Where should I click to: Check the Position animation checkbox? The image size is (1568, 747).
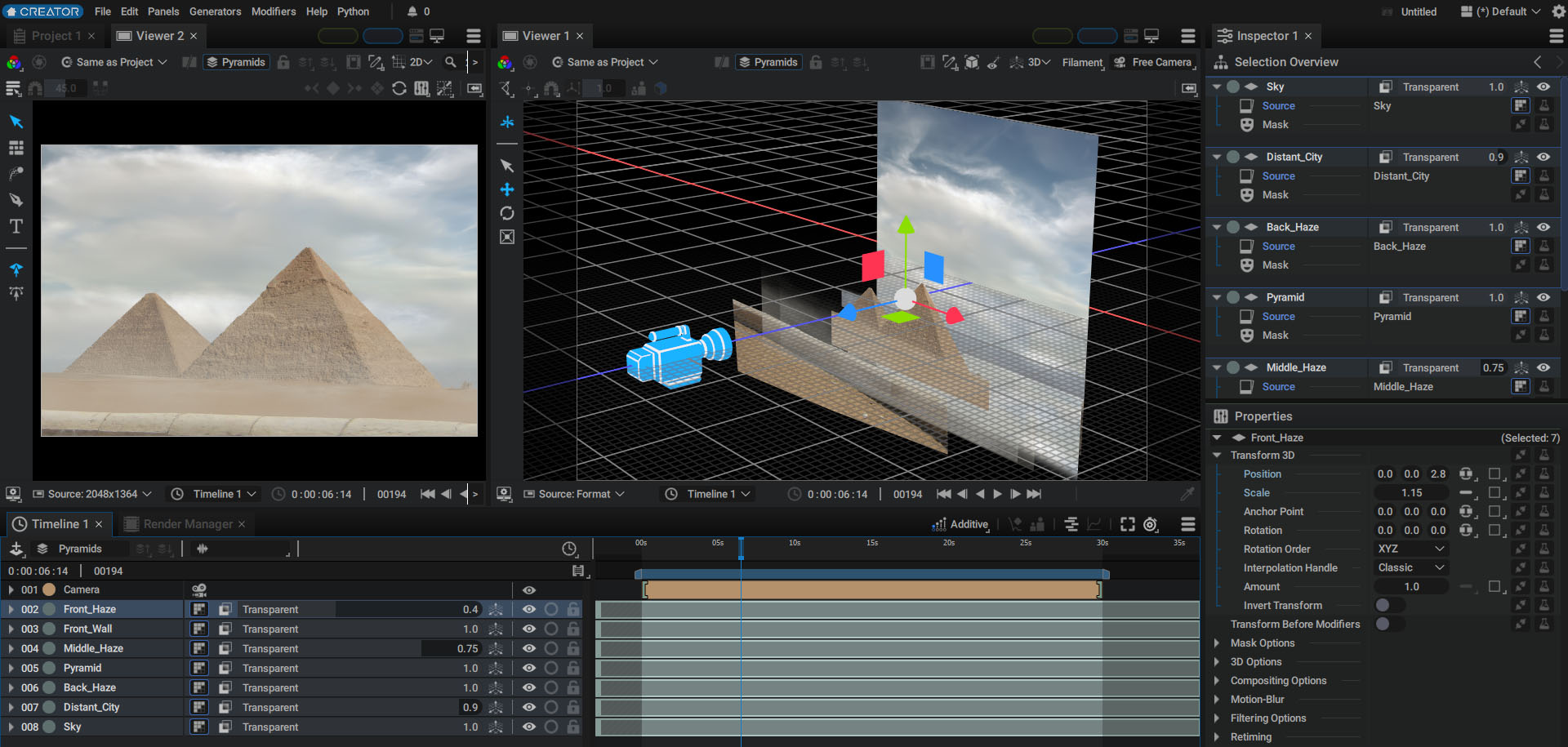1494,474
